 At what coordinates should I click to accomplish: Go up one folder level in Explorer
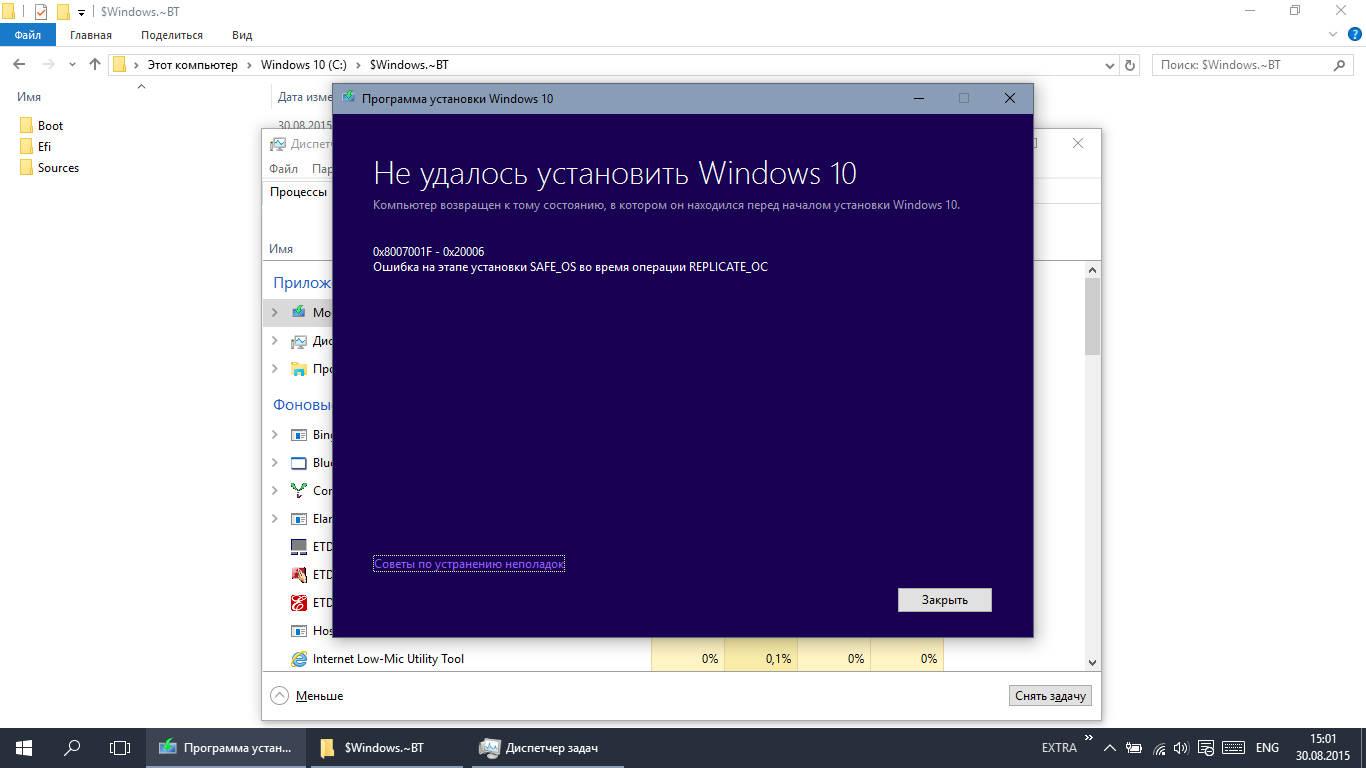click(95, 65)
